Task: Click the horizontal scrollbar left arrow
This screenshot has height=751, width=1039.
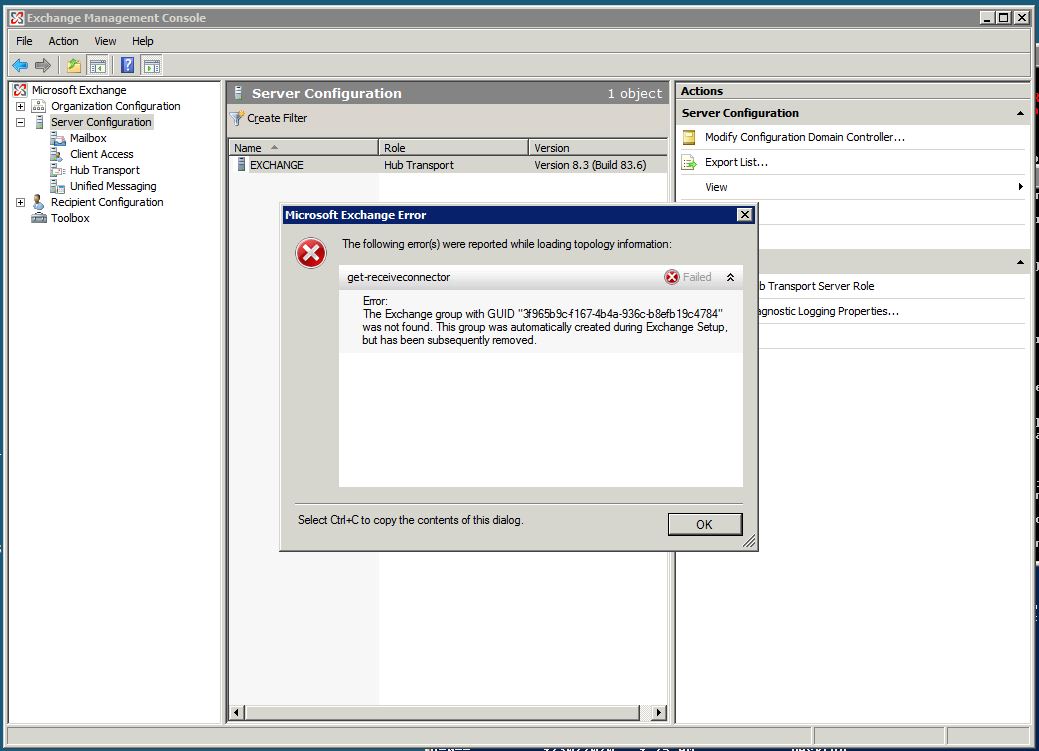Action: tap(237, 713)
